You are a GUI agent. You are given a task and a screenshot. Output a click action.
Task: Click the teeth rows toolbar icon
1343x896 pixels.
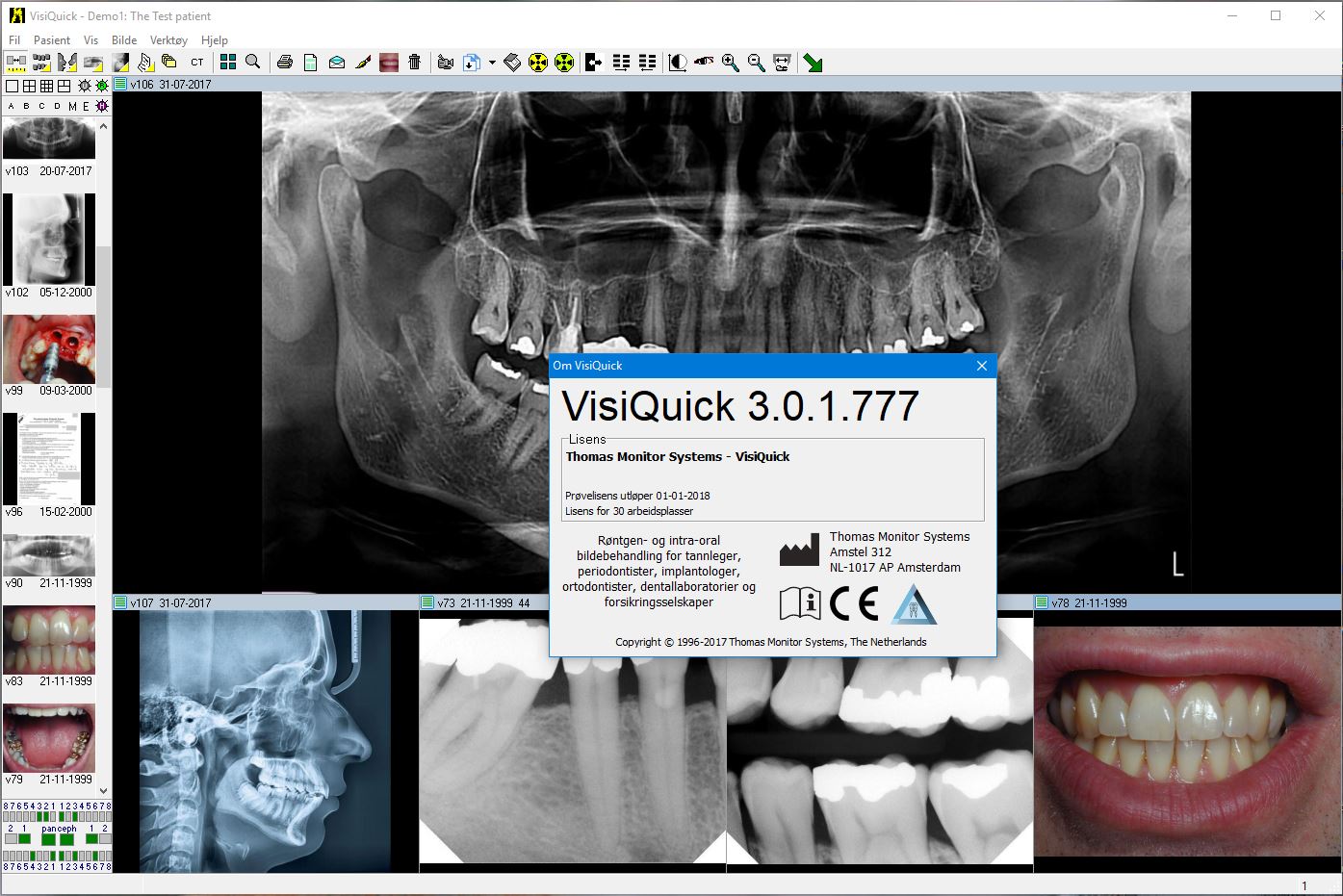pos(41,63)
